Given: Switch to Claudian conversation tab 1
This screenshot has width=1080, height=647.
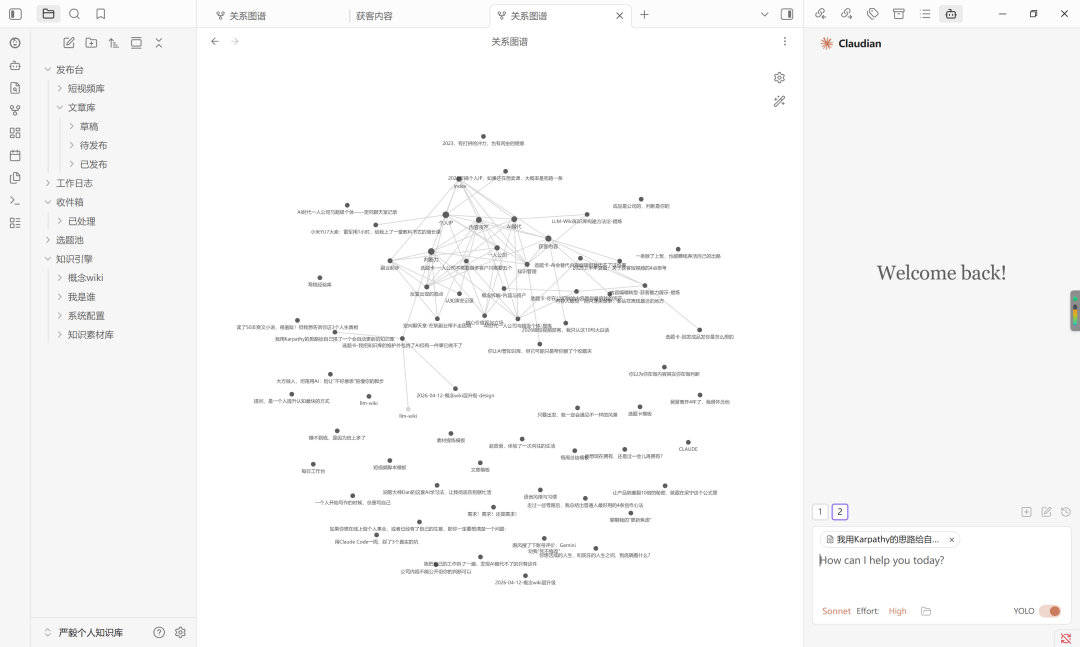Looking at the screenshot, I should point(820,512).
